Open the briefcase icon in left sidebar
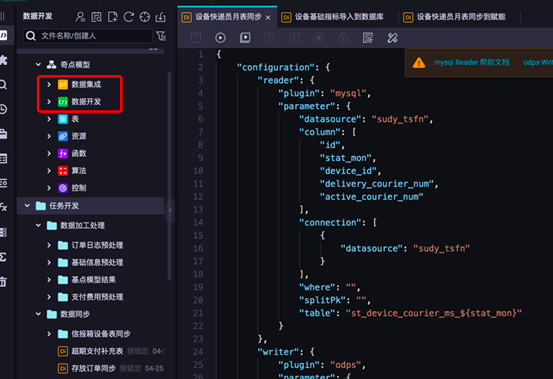 [x=4, y=134]
